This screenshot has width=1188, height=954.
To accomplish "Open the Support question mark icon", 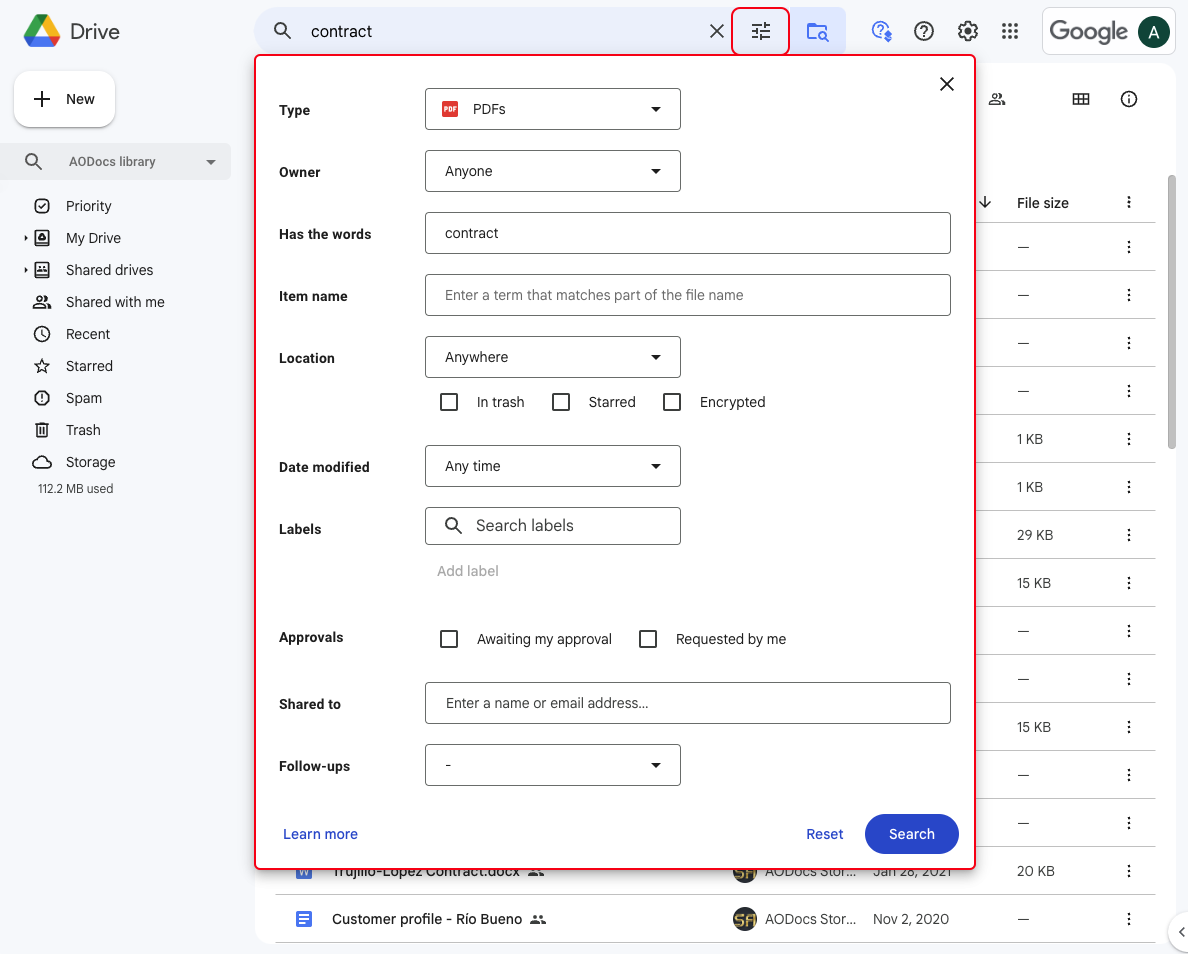I will [924, 31].
